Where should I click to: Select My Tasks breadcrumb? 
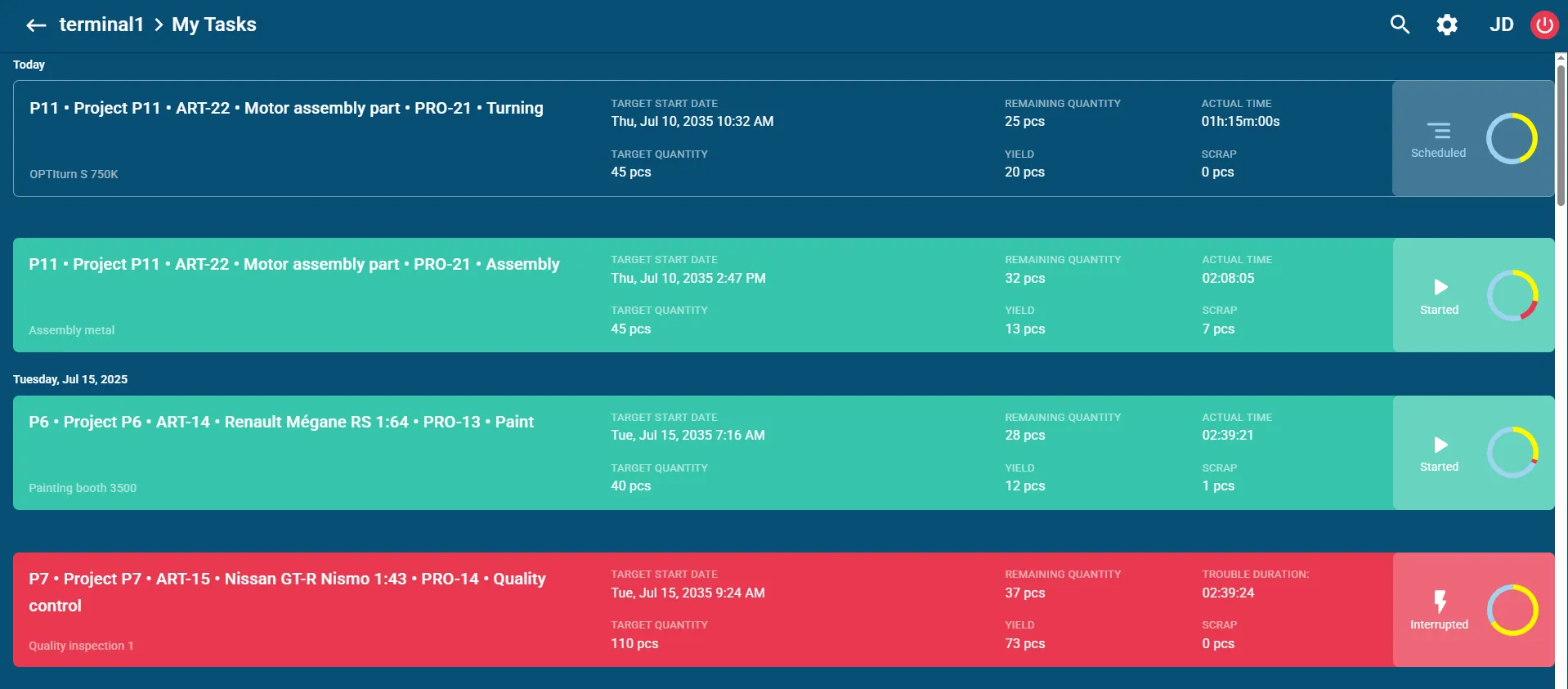(x=214, y=25)
